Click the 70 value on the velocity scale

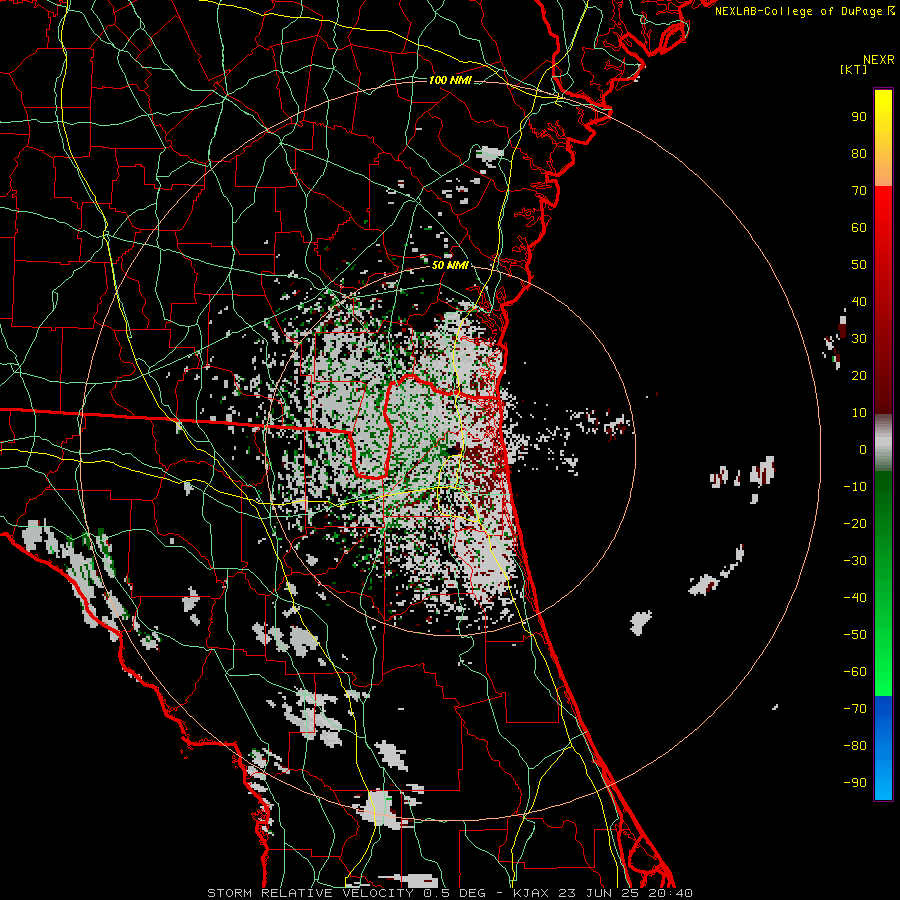(859, 191)
